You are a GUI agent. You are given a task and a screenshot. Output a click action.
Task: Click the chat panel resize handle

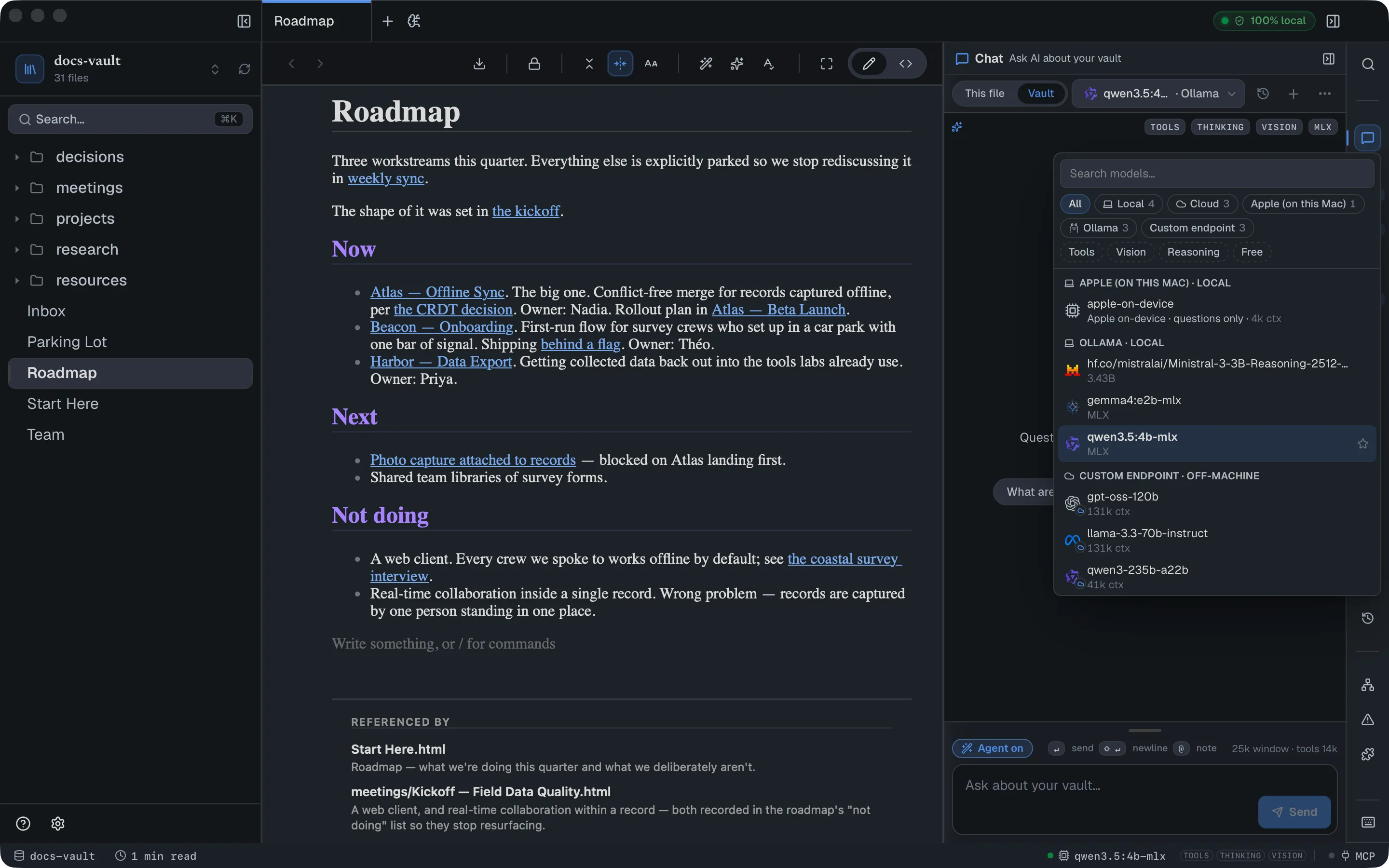tap(1144, 730)
